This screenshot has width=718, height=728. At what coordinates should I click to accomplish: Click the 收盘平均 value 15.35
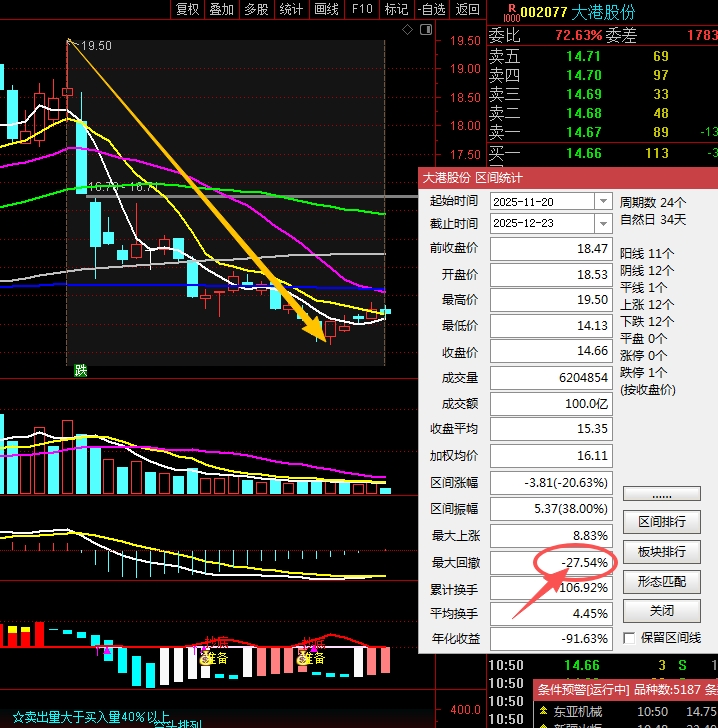pyautogui.click(x=551, y=429)
